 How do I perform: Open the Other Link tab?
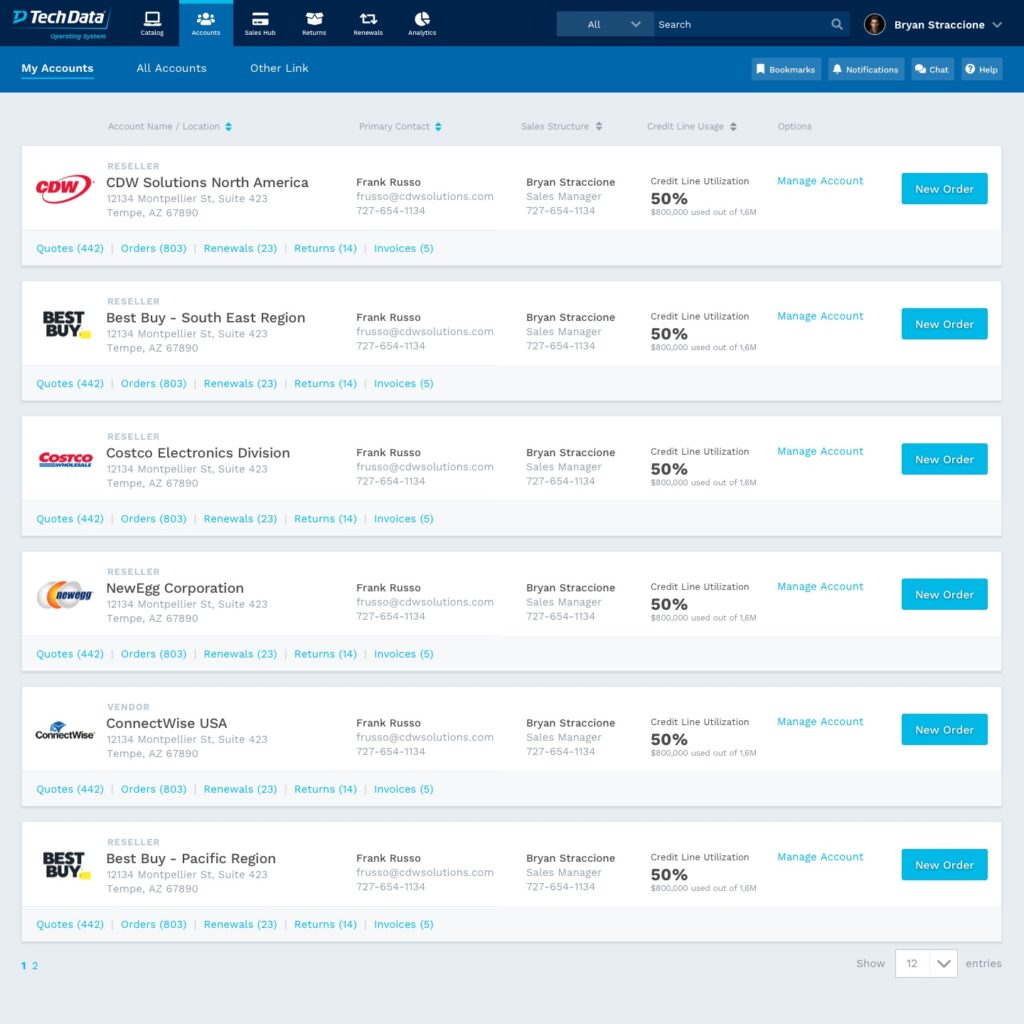click(279, 68)
